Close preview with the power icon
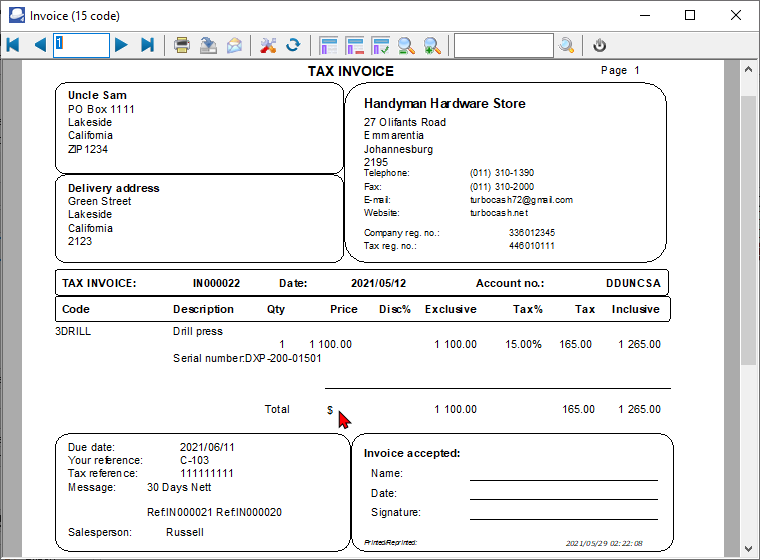The height and width of the screenshot is (560, 760). pos(600,45)
